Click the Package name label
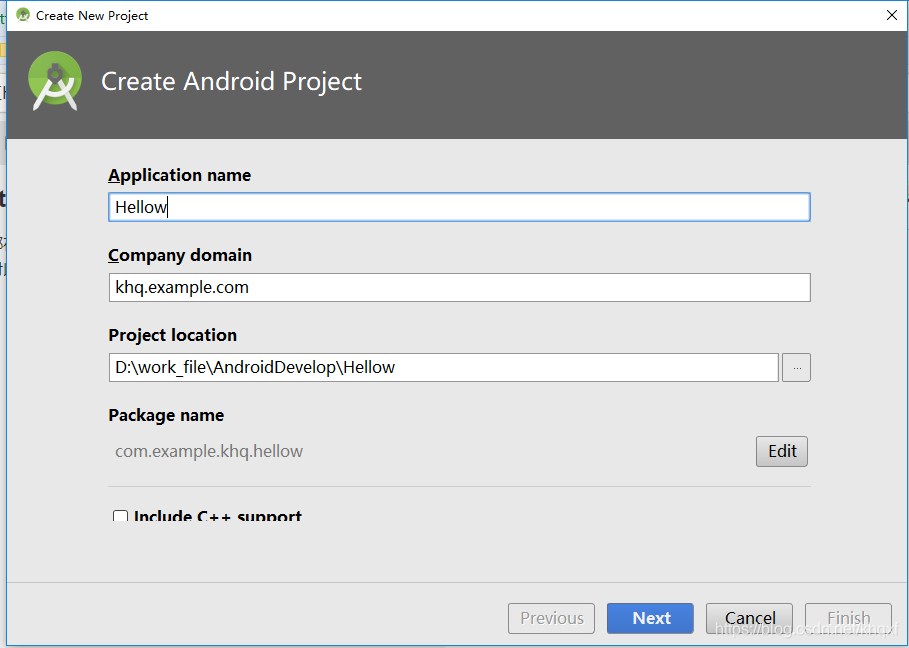Screen dimensions: 909x648 (166, 415)
